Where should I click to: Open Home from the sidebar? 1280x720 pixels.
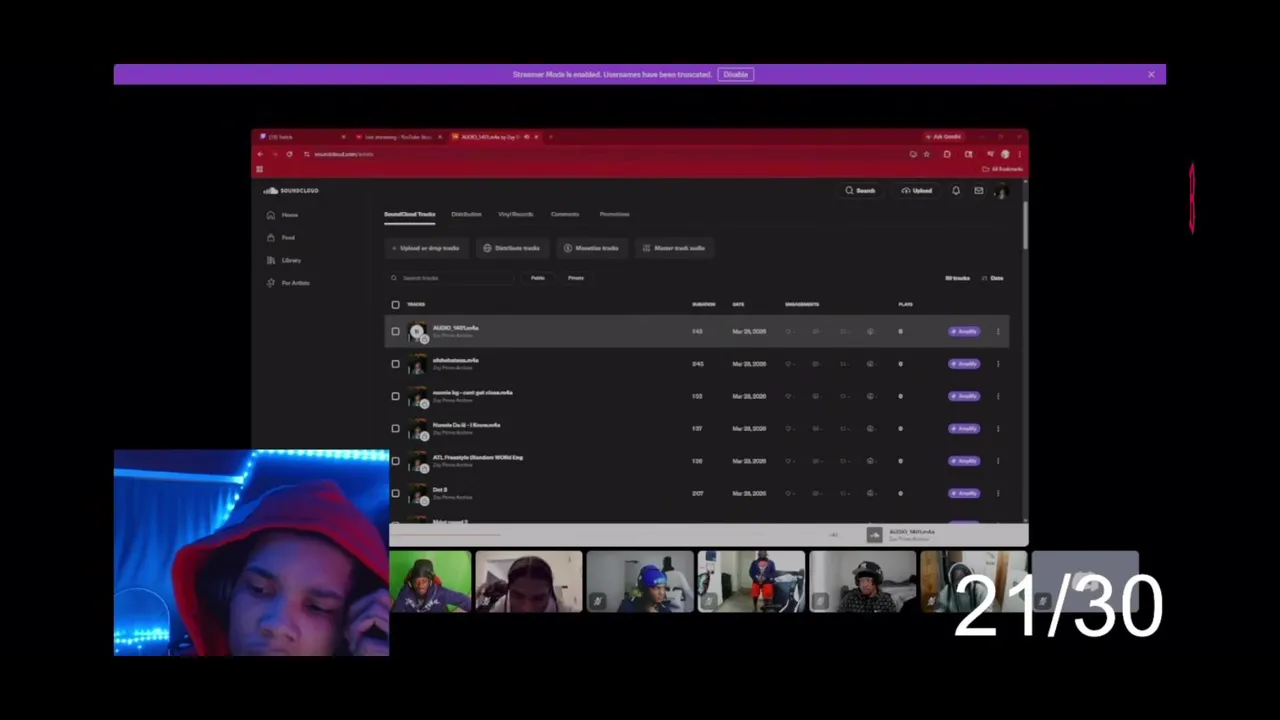click(283, 215)
